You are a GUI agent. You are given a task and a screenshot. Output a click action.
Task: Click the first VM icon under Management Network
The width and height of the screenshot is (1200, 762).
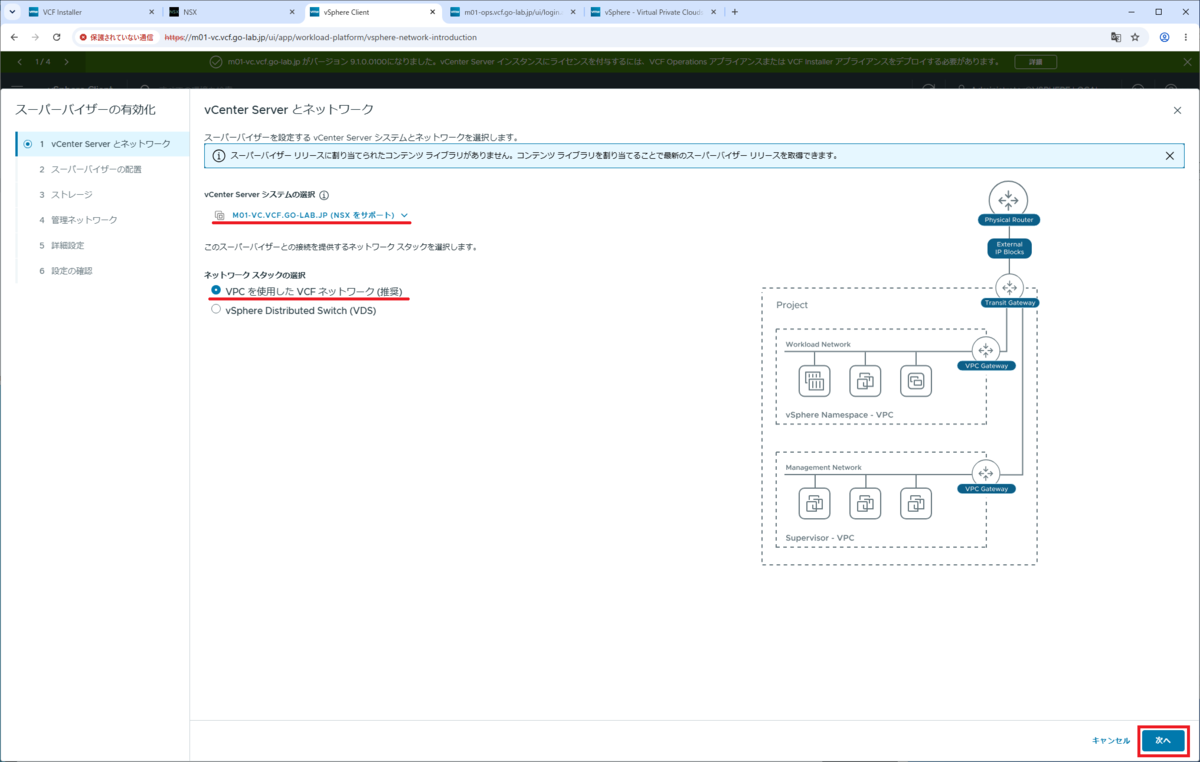[x=814, y=504]
